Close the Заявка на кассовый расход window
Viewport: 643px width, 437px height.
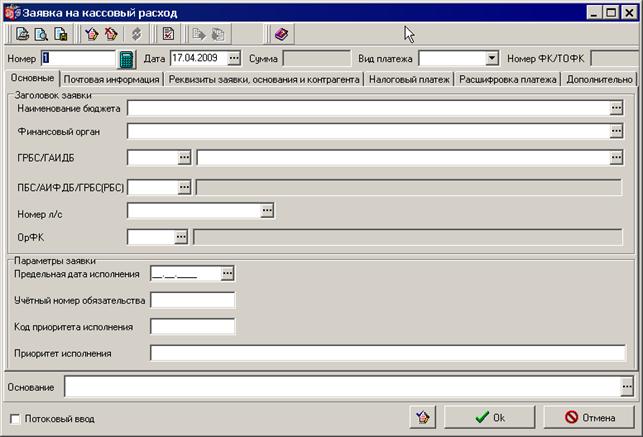(x=629, y=13)
